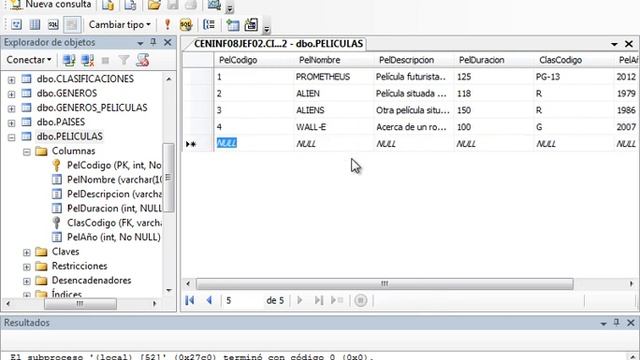Viewport: 640px width, 360px height.
Task: Expand the Desencadenadores folder
Action: pyautogui.click(x=27, y=281)
